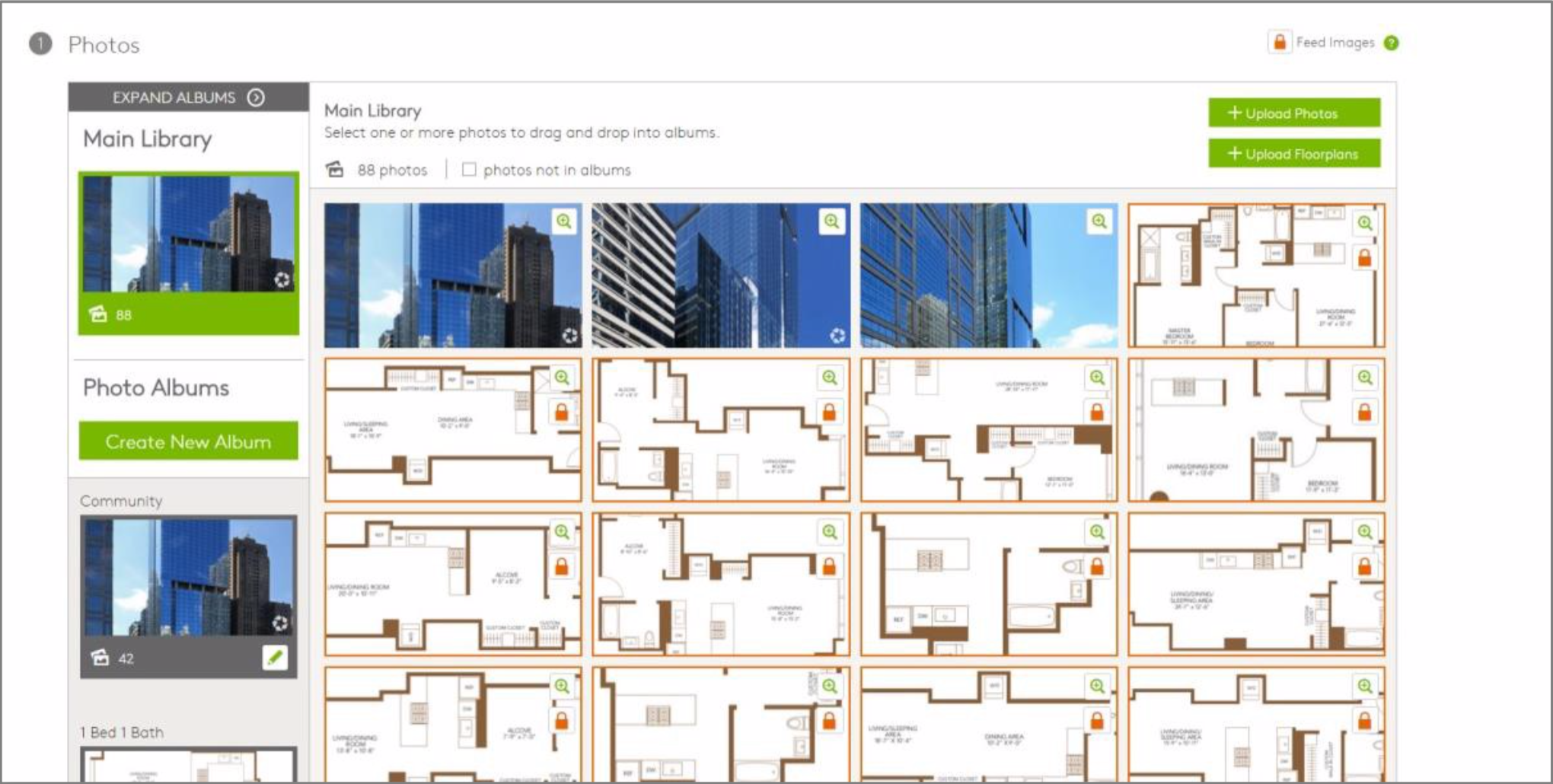Create a new photo album
The height and width of the screenshot is (784, 1553).
[x=188, y=441]
